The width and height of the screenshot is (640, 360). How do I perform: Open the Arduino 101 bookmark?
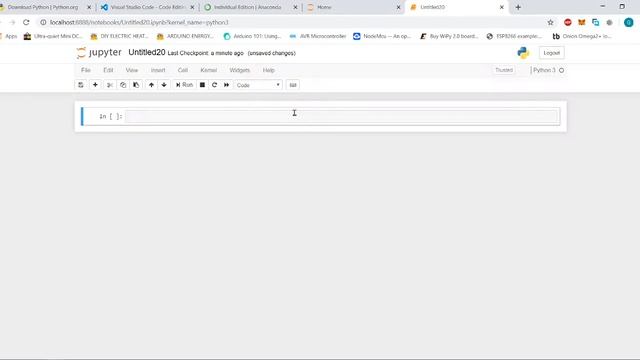click(x=253, y=36)
